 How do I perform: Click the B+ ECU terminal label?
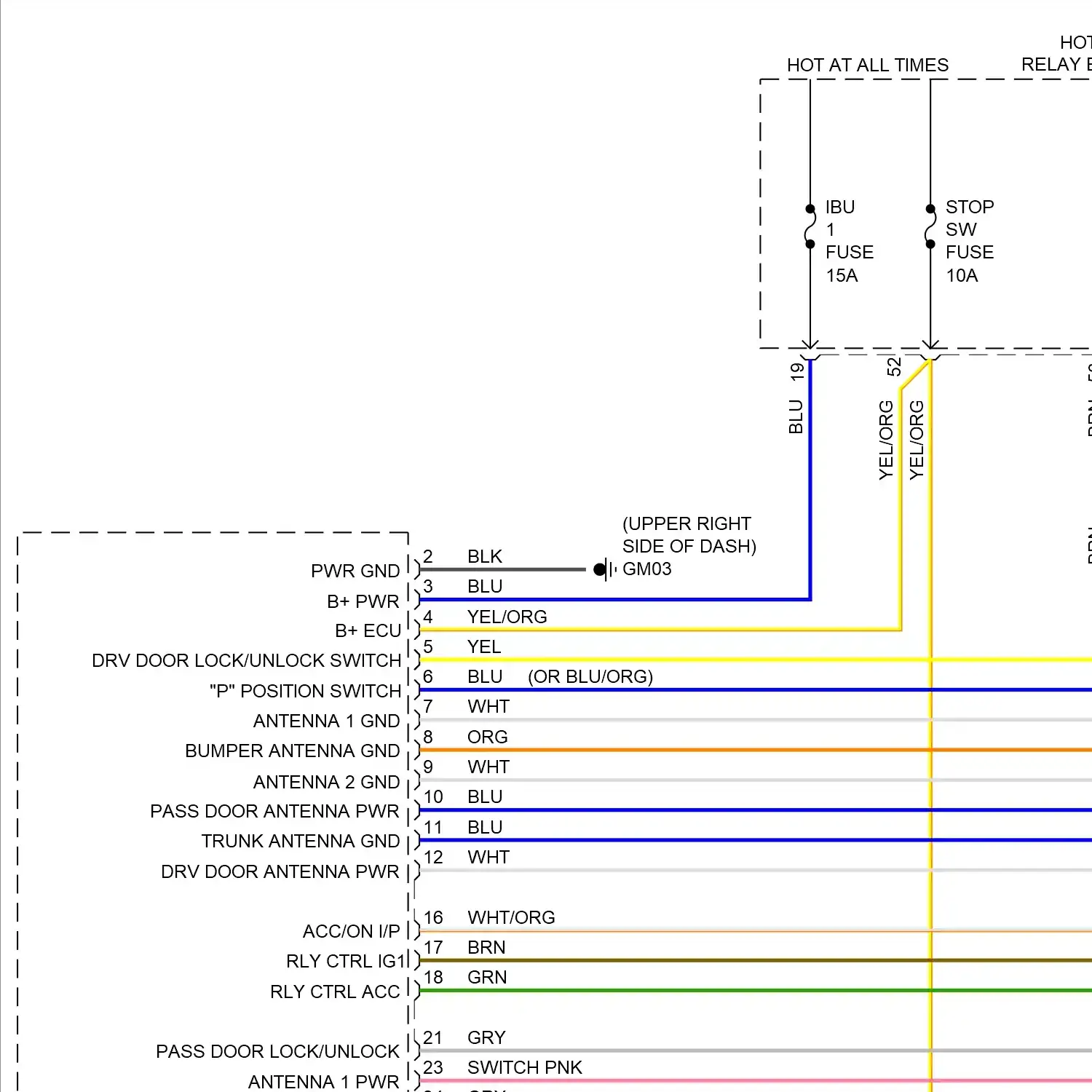coord(368,630)
